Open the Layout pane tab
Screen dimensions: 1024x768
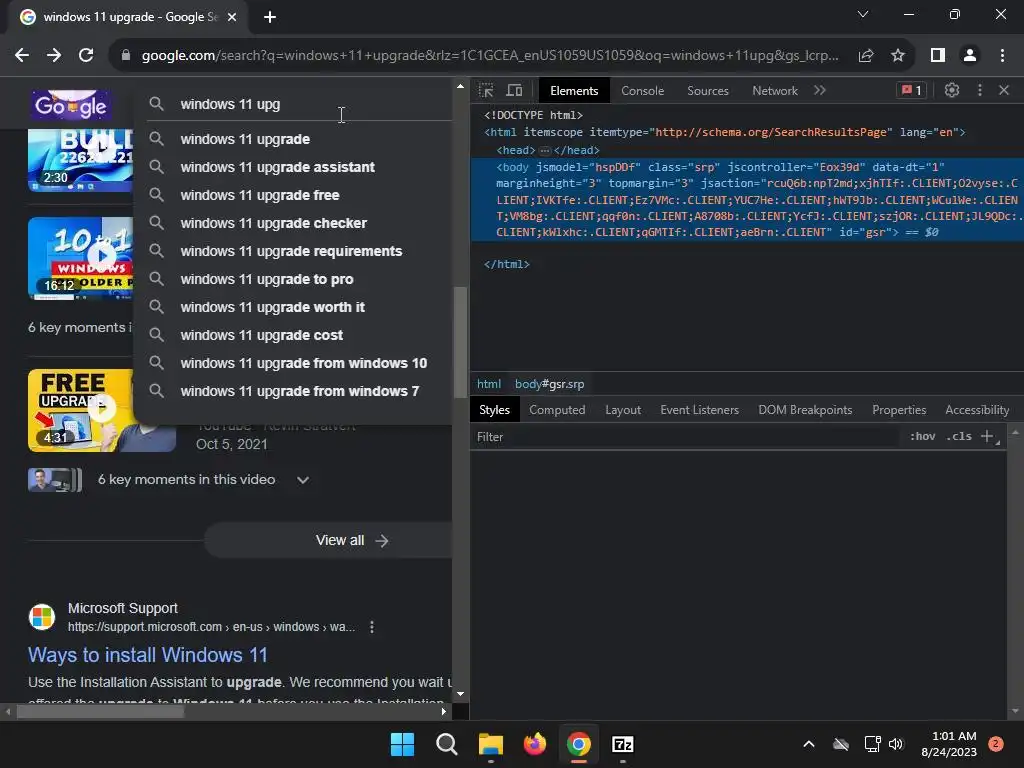pyautogui.click(x=623, y=409)
